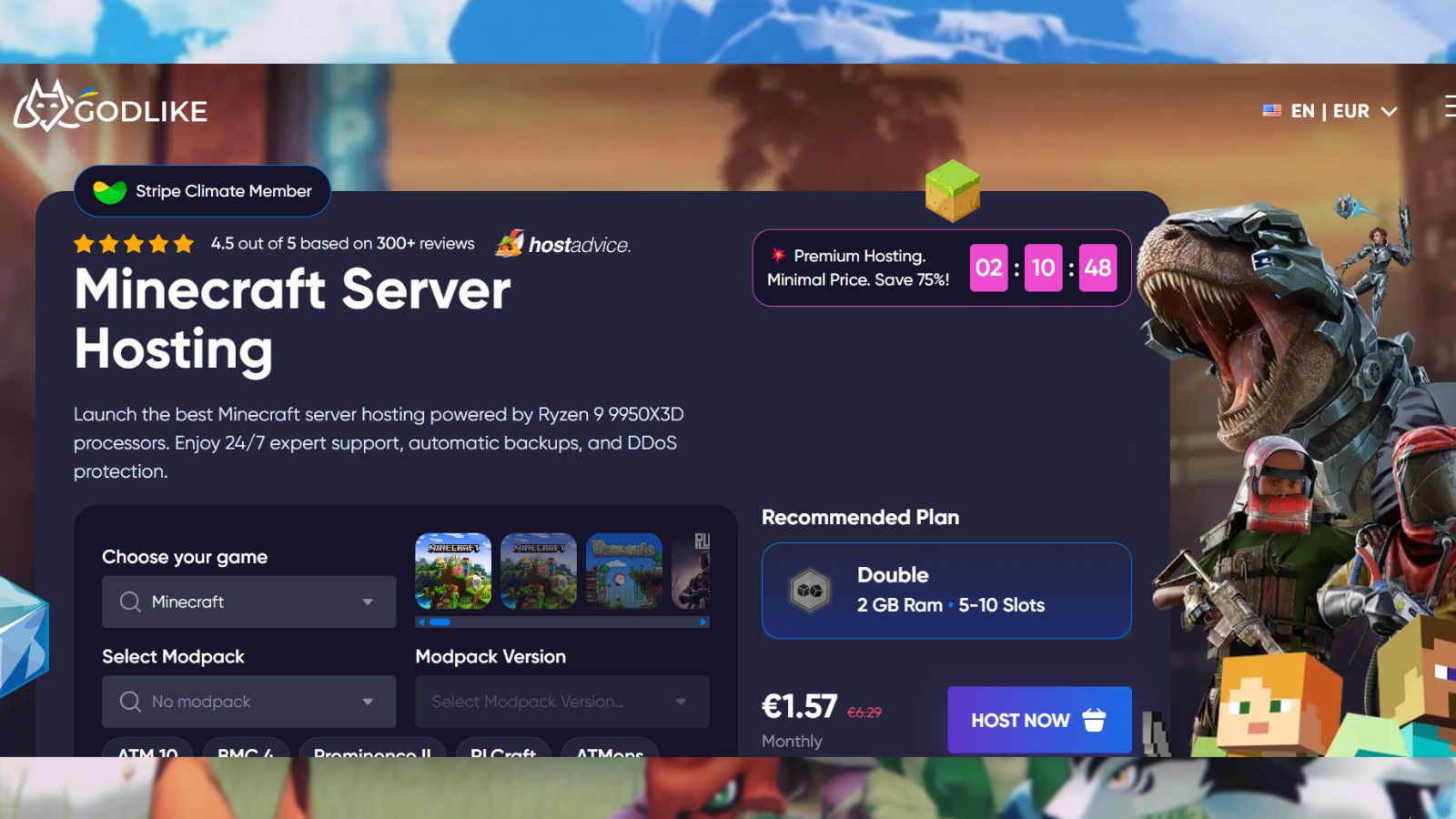Click the '5-10 Slots' plan text
The image size is (1456, 819).
pyautogui.click(x=1001, y=605)
